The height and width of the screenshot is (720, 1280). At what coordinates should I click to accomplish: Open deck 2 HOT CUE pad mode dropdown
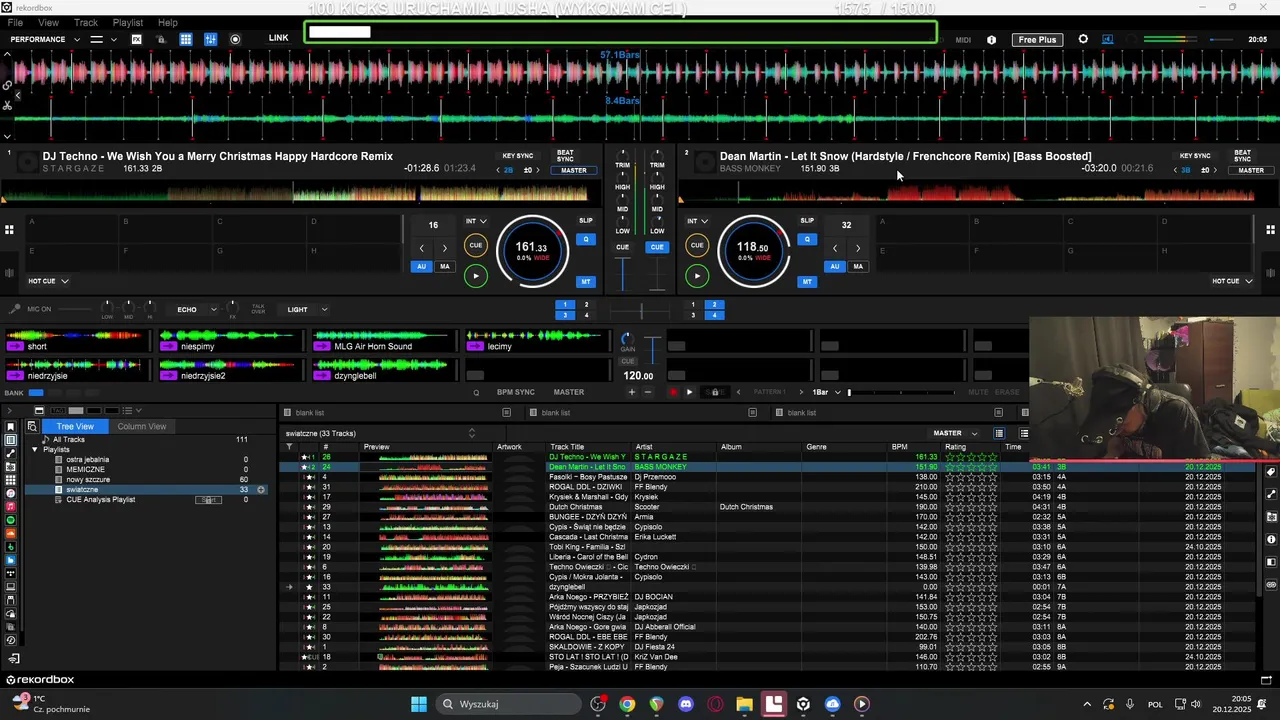click(x=1232, y=281)
